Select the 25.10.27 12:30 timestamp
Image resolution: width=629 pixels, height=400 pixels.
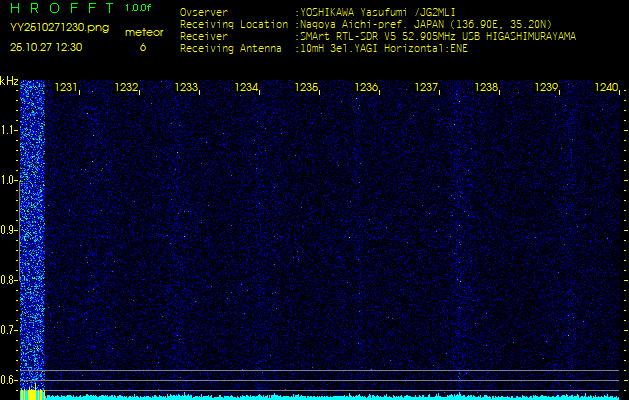(x=46, y=47)
